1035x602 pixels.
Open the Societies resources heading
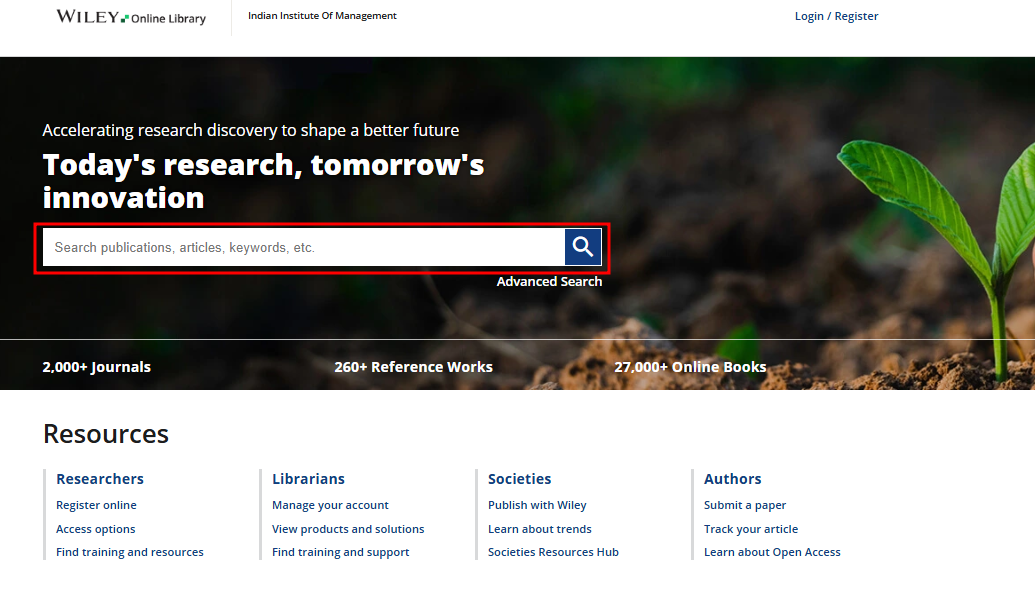[519, 479]
